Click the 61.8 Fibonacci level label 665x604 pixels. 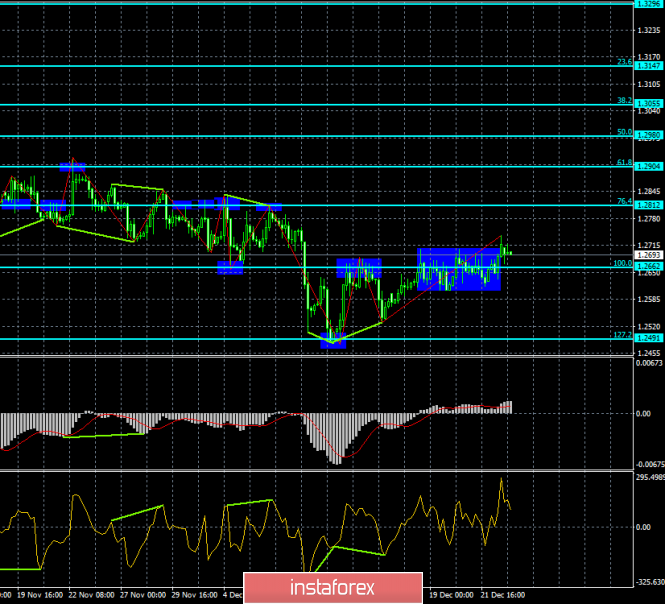[x=624, y=162]
